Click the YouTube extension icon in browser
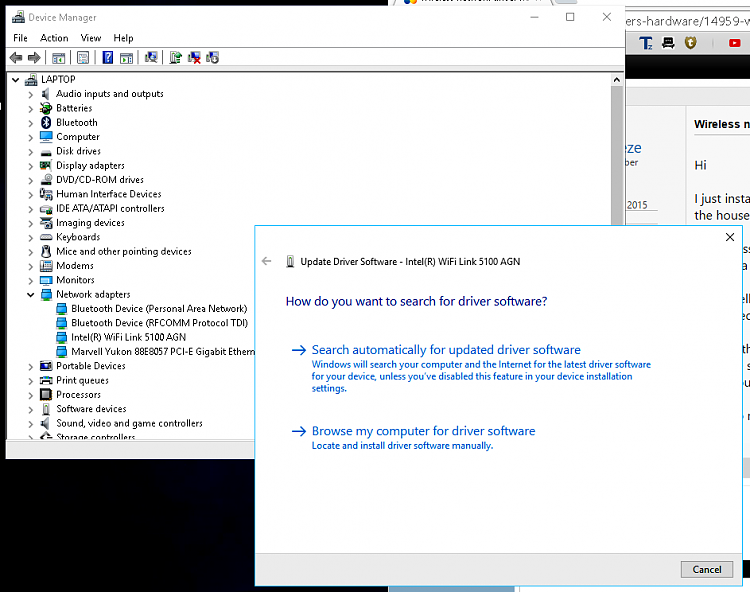Viewport: 750px width, 592px height. click(x=734, y=43)
